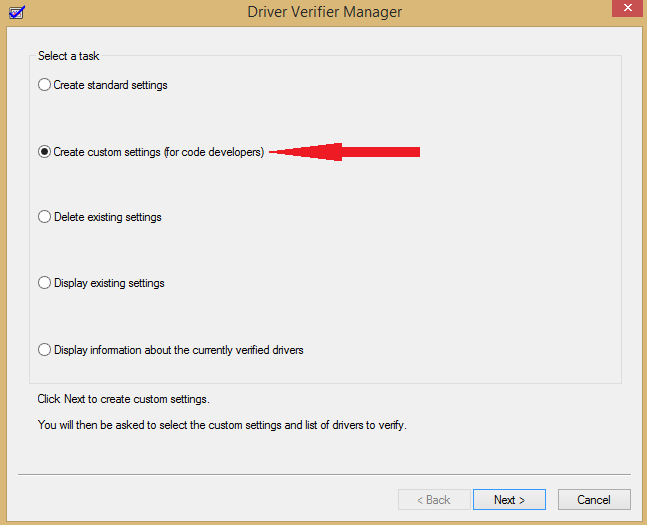Pick Display existing settings radio button
This screenshot has width=647, height=525.
pyautogui.click(x=44, y=283)
